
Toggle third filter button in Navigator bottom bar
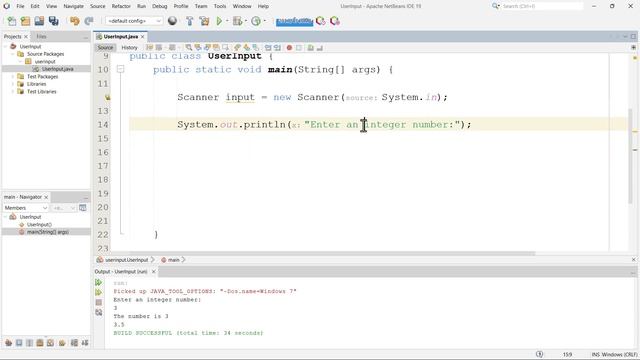click(29, 343)
